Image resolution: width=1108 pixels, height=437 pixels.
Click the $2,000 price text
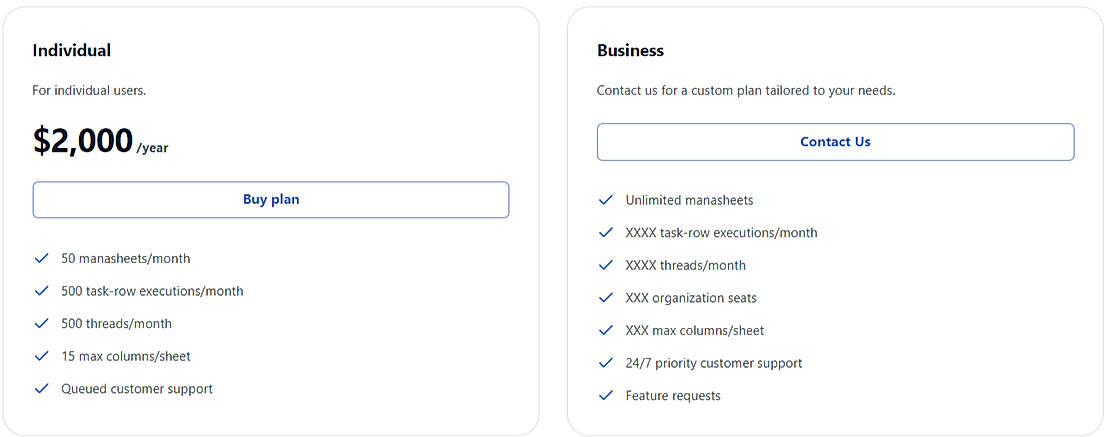click(x=83, y=141)
